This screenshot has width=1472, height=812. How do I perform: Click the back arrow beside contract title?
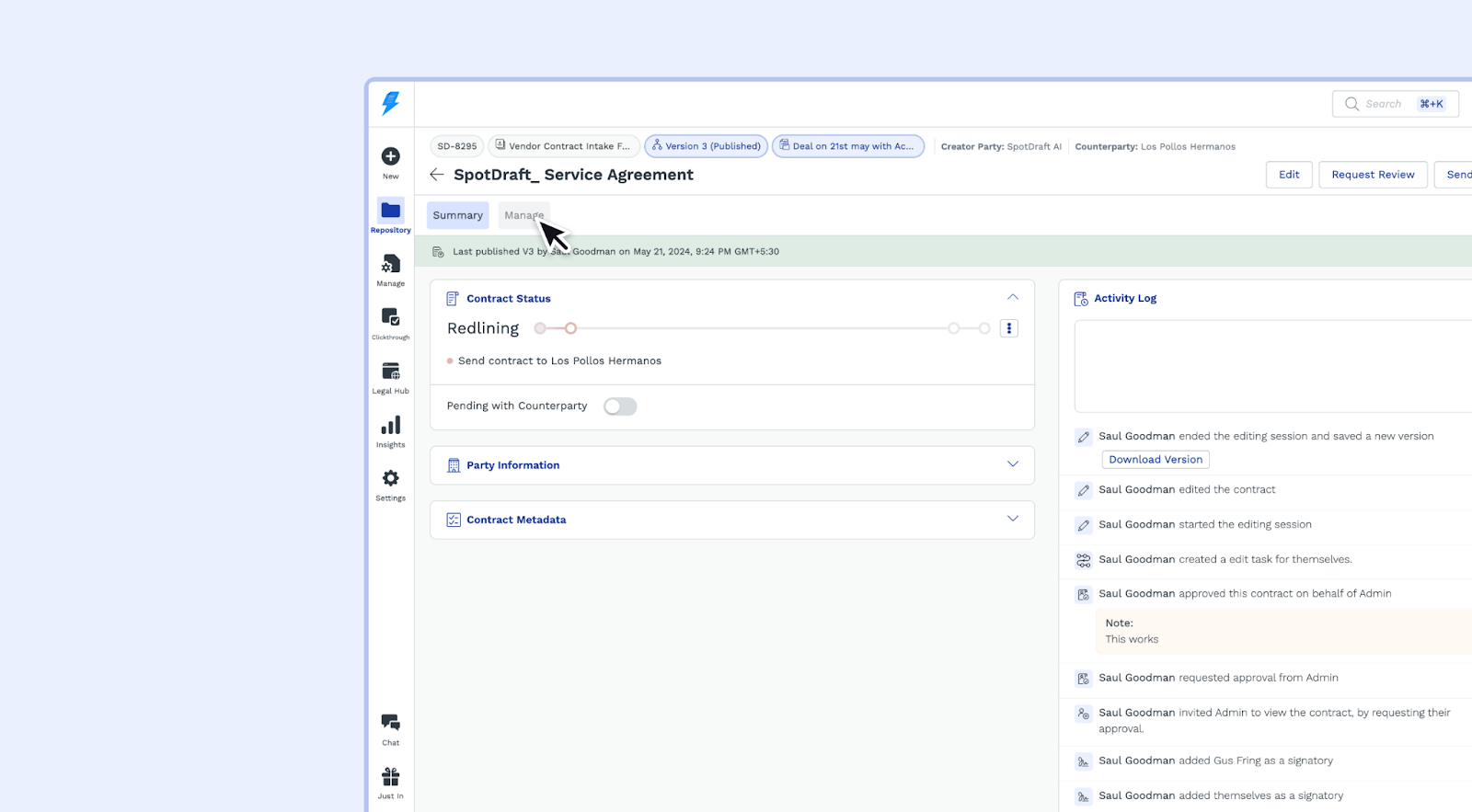click(x=437, y=175)
